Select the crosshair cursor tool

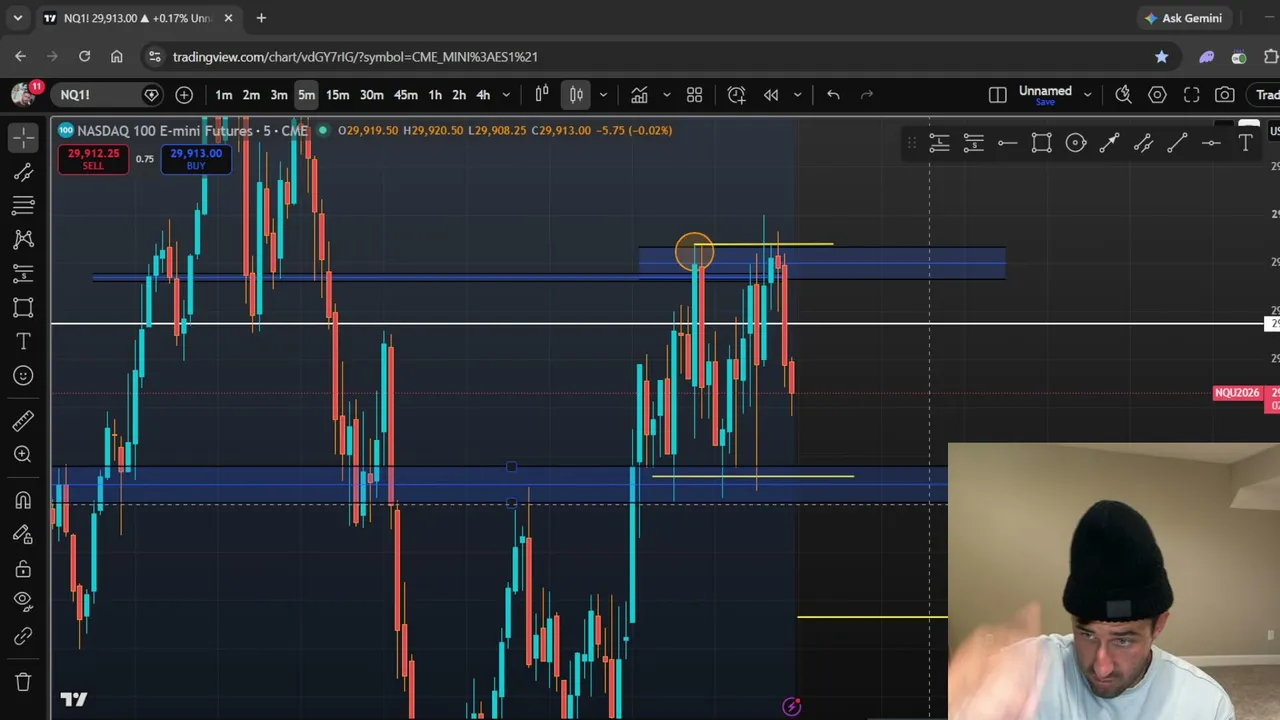tap(23, 138)
